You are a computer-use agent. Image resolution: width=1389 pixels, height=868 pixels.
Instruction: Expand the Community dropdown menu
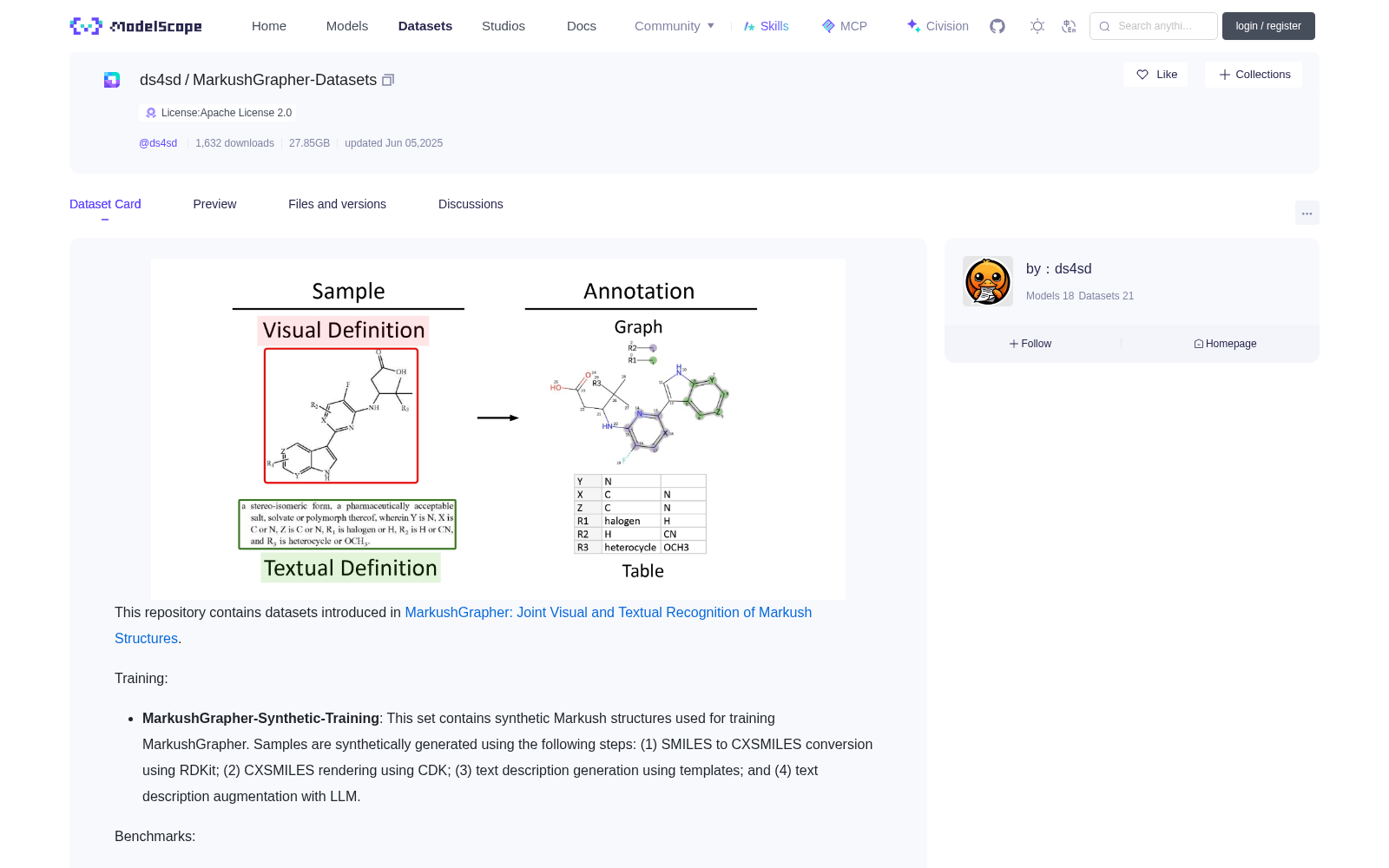[x=675, y=26]
